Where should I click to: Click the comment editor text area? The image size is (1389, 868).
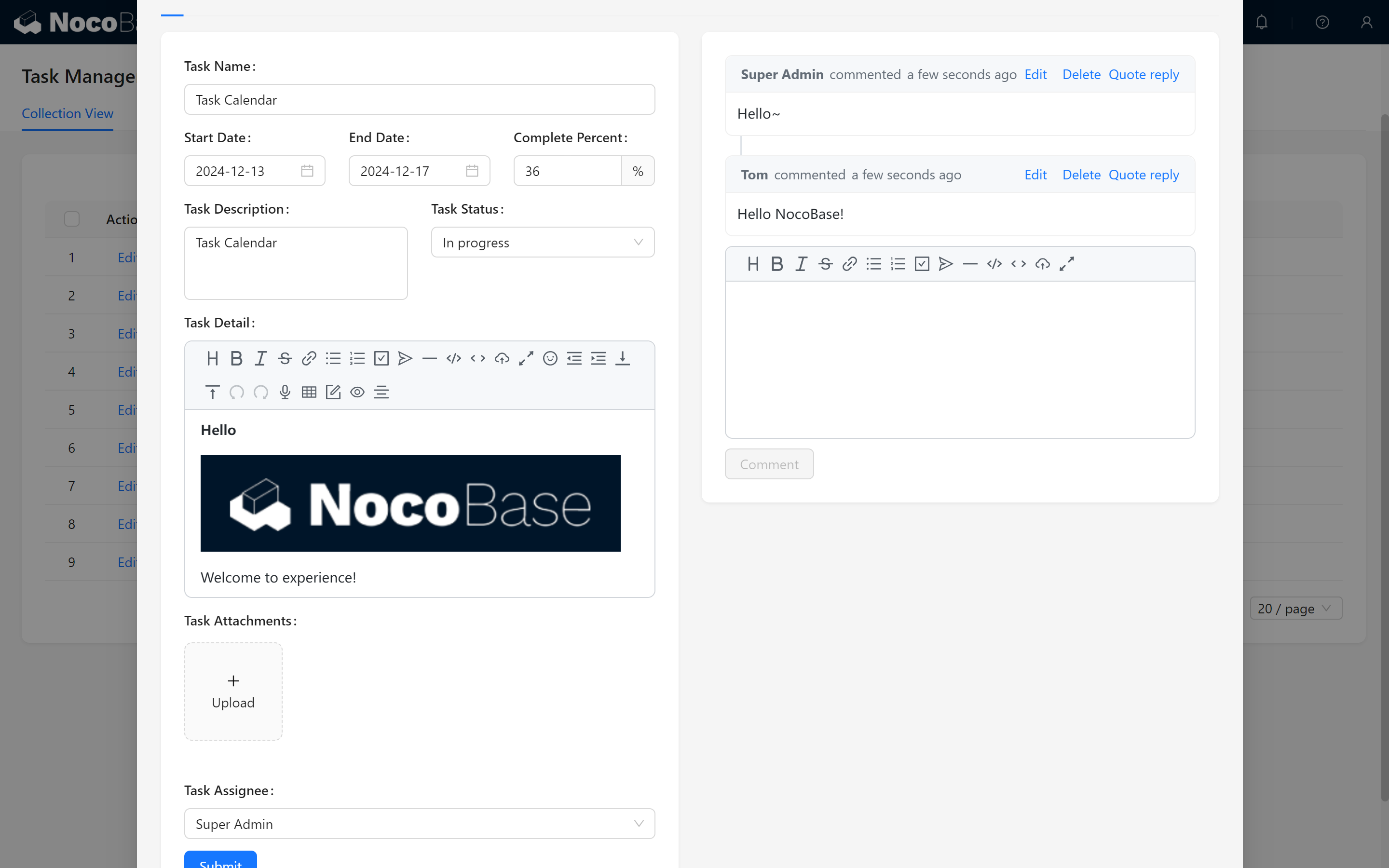pos(960,359)
